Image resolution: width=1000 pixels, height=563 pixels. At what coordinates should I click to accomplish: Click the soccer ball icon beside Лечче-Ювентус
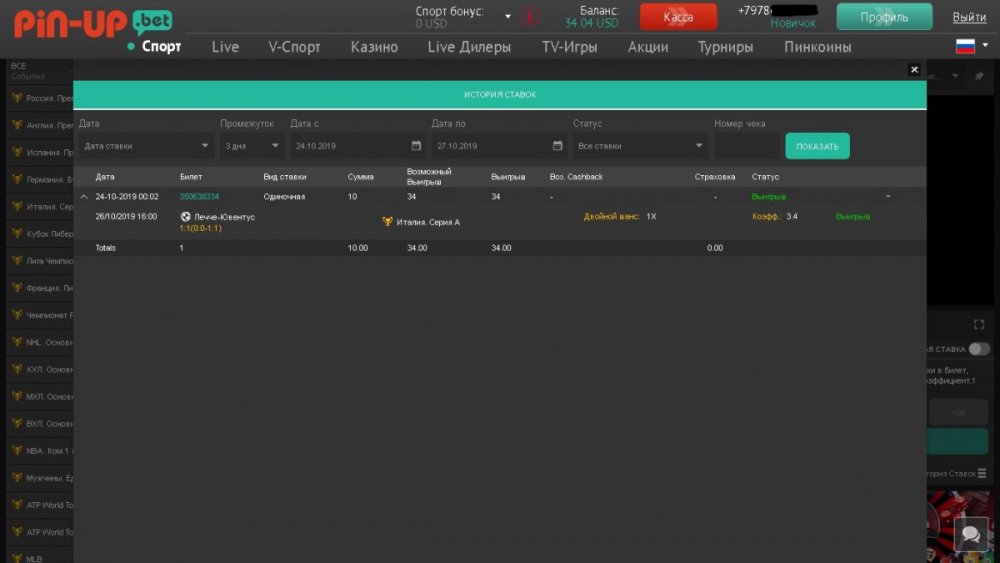[x=185, y=216]
